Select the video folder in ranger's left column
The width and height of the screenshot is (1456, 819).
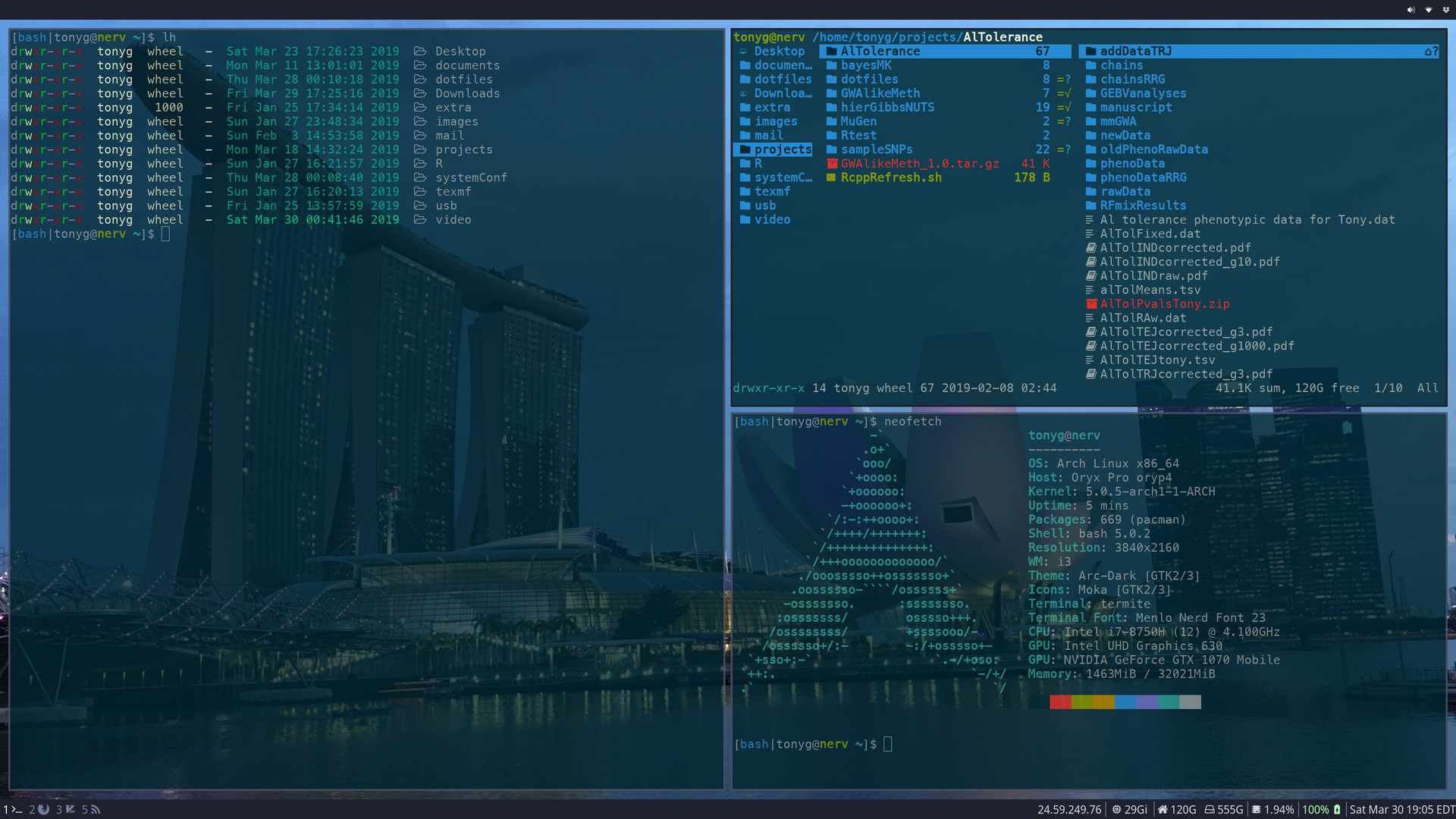773,219
